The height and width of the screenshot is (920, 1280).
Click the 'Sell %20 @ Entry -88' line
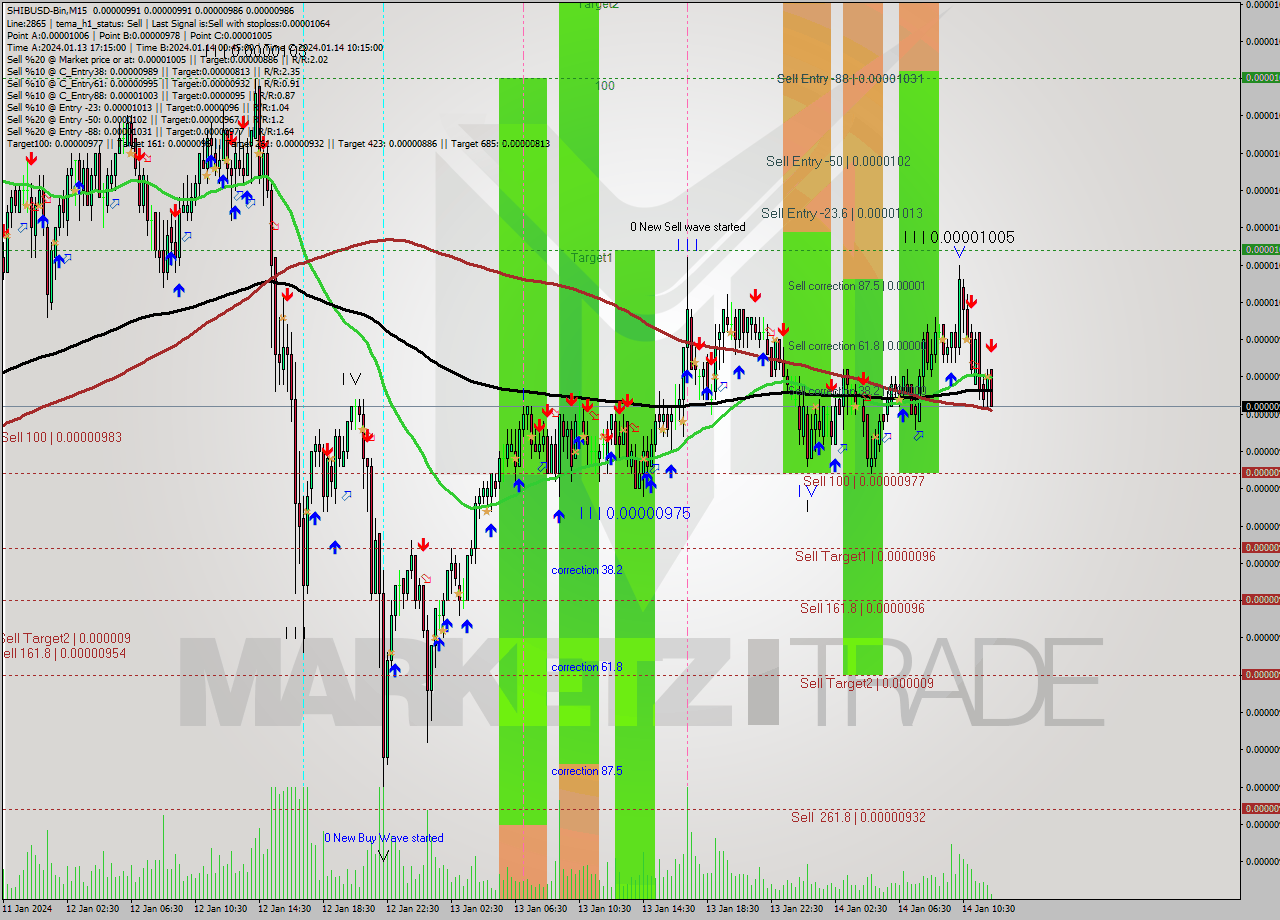click(150, 131)
